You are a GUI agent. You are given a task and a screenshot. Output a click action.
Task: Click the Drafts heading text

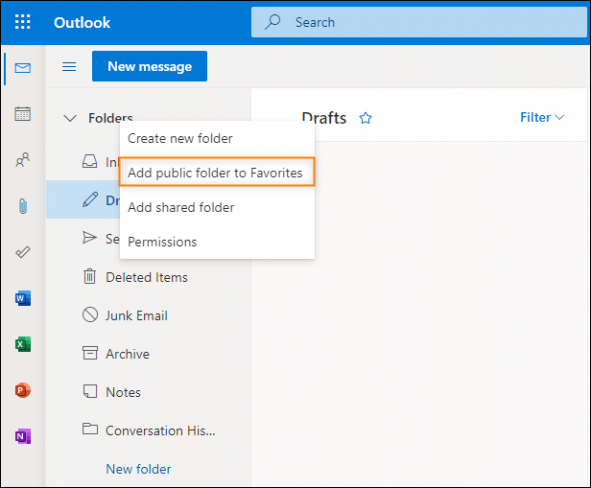point(324,118)
